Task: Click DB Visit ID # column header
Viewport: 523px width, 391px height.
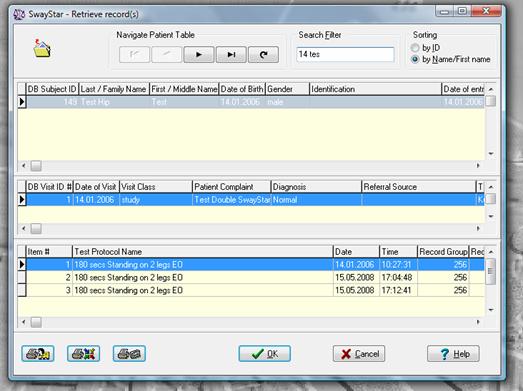Action: click(x=49, y=187)
